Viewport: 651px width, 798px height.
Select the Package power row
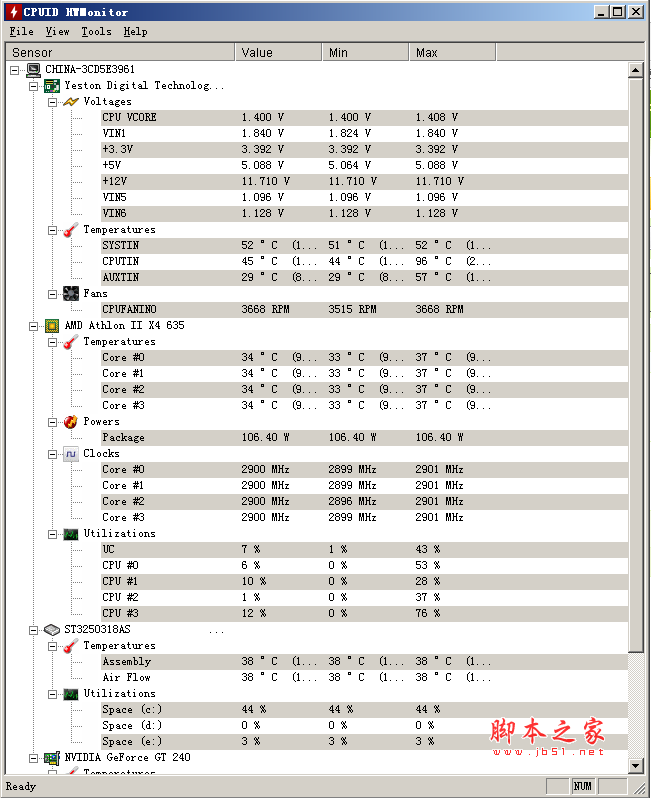click(x=364, y=438)
